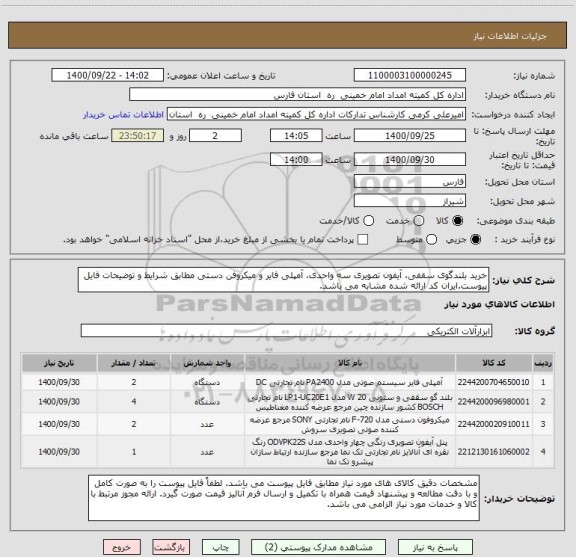This screenshot has height=557, width=576.
Task: Click quantity 1 in the intercom row
Action: (134, 452)
